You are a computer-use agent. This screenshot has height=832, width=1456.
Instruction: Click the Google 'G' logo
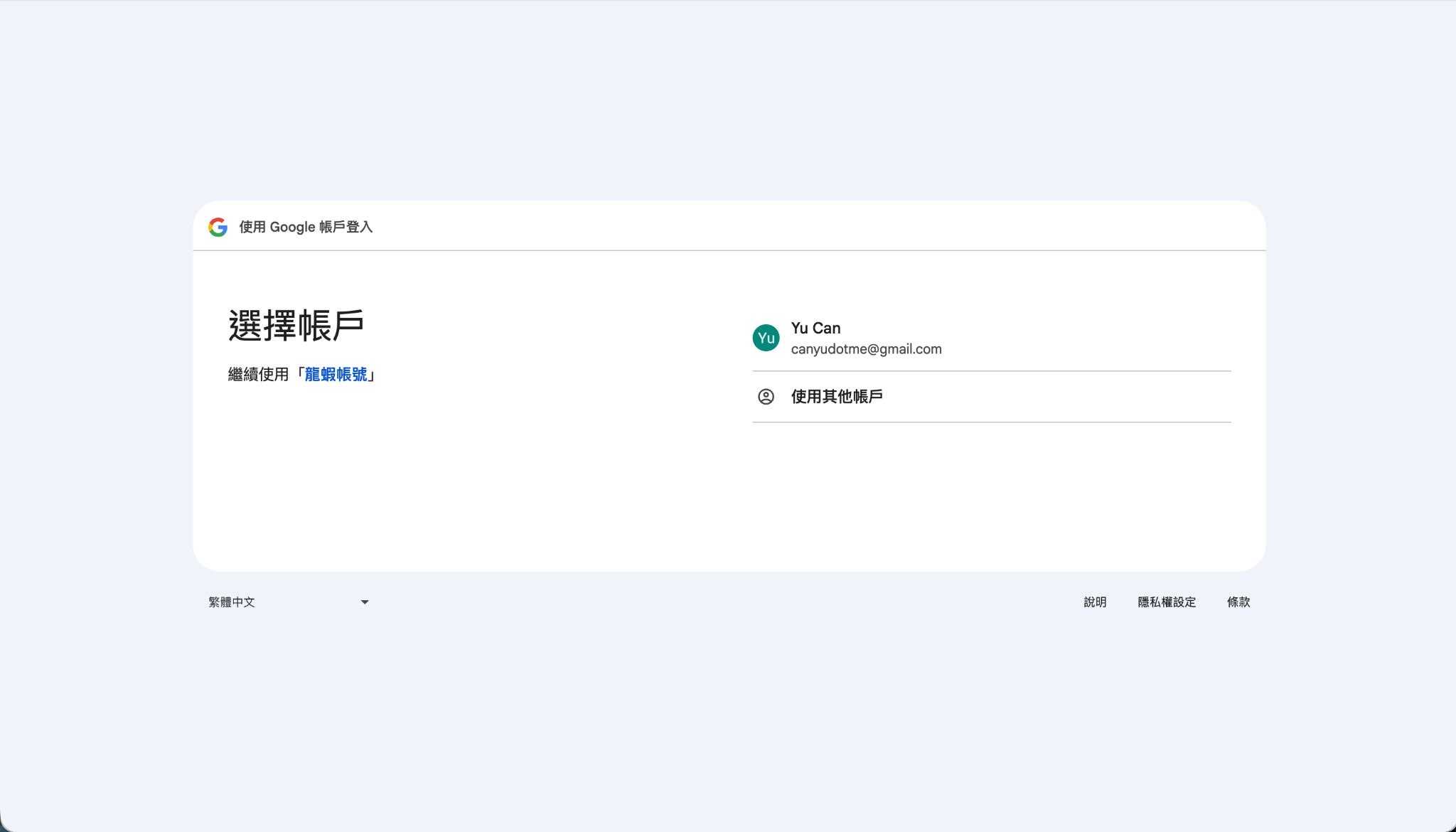[x=218, y=227]
